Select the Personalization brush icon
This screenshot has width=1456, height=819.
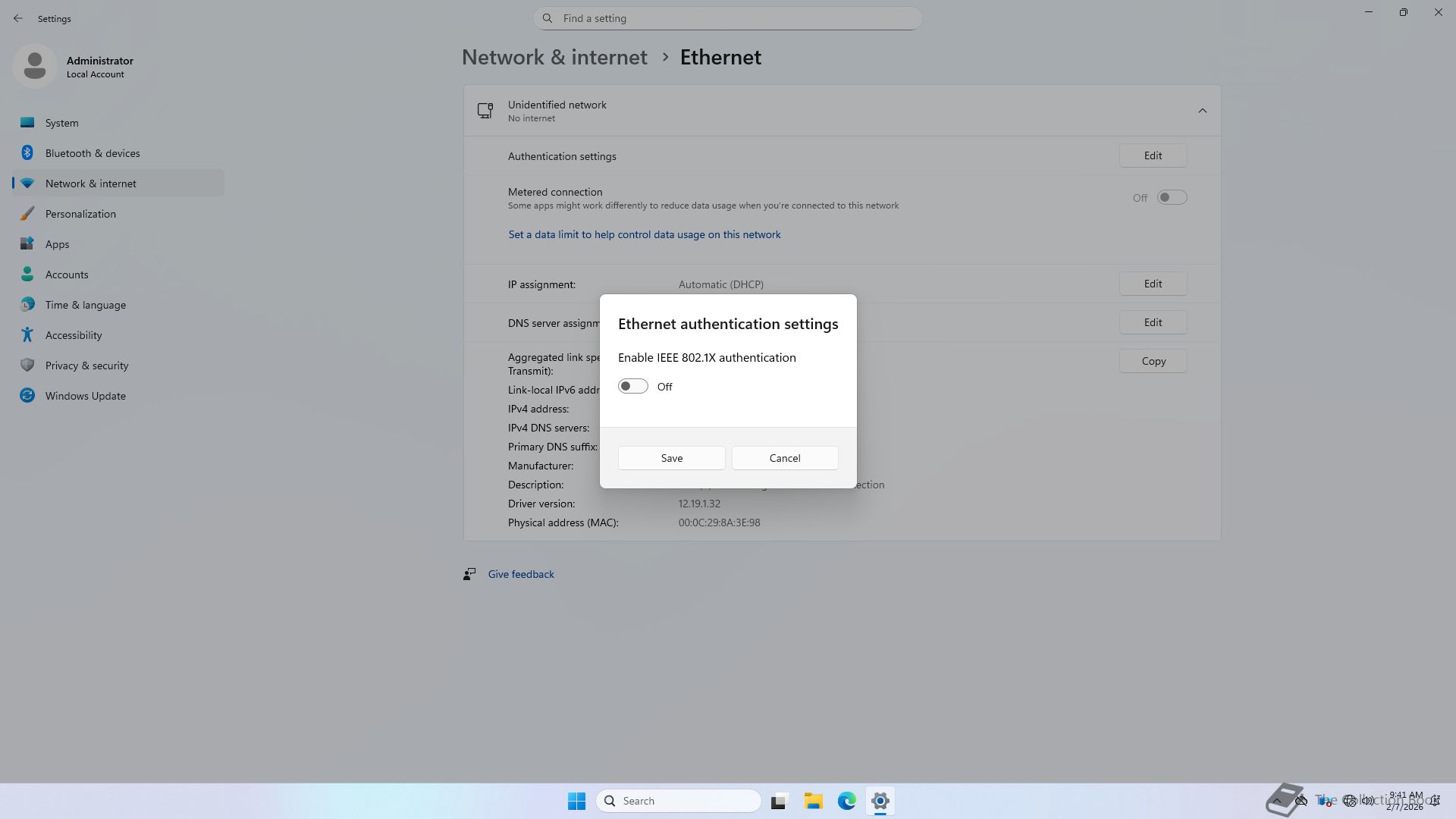pyautogui.click(x=27, y=214)
